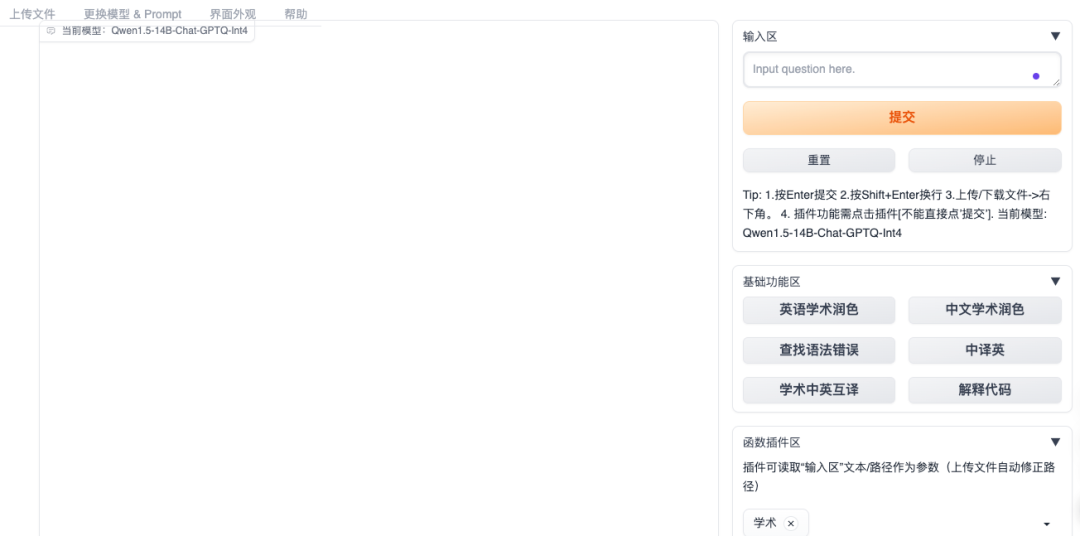Click the Input question here text box
This screenshot has height=536, width=1080.
pos(902,70)
